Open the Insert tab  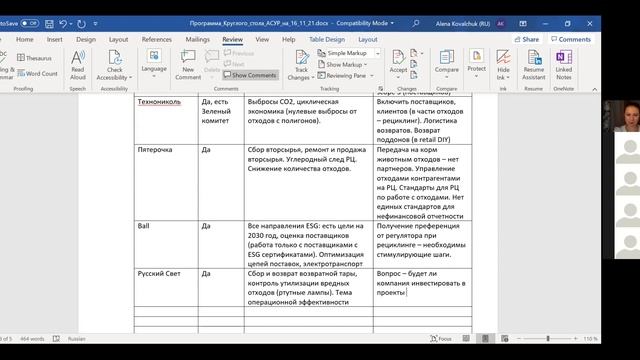[55, 40]
